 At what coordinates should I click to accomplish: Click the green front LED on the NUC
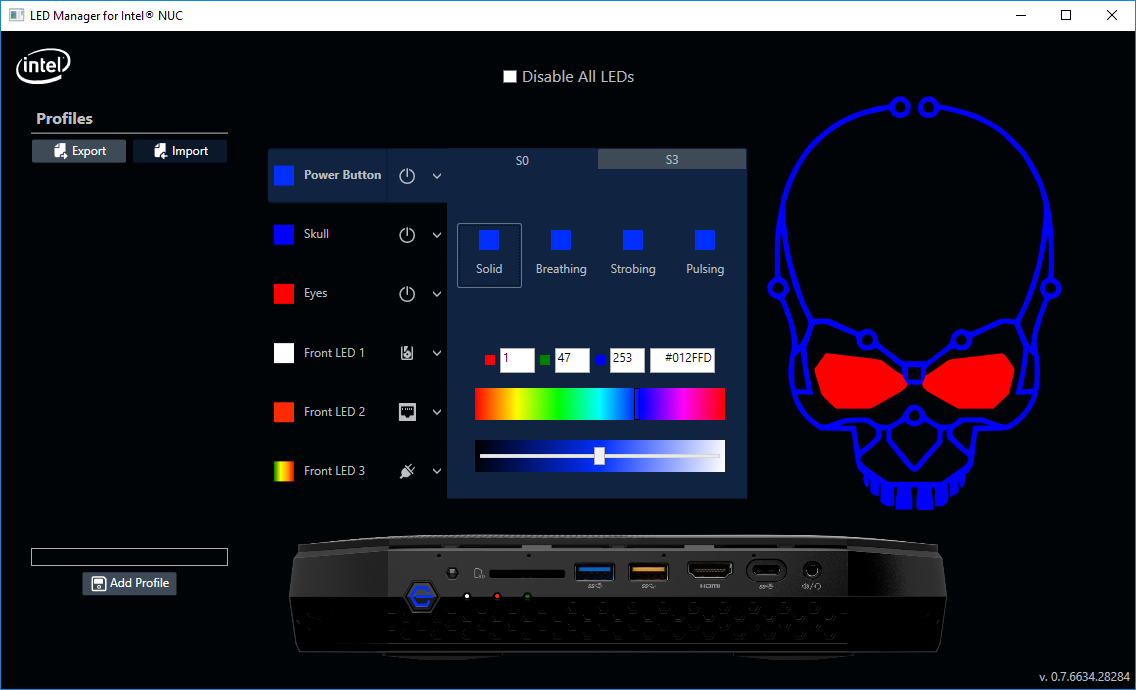527,597
